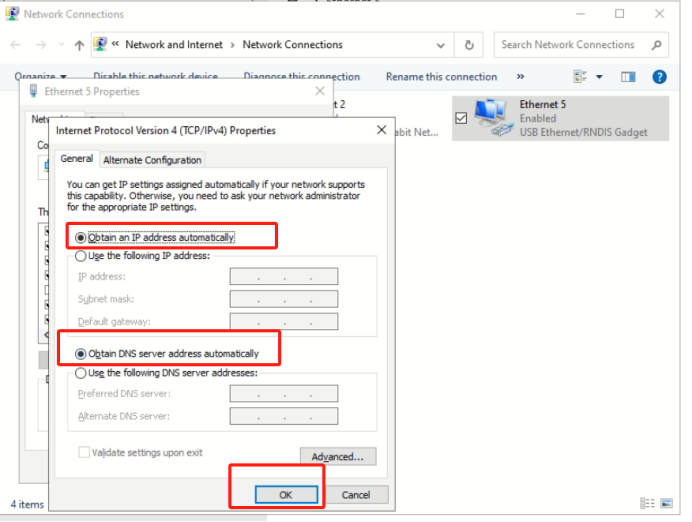Show more toolbar commands chevron

[520, 77]
